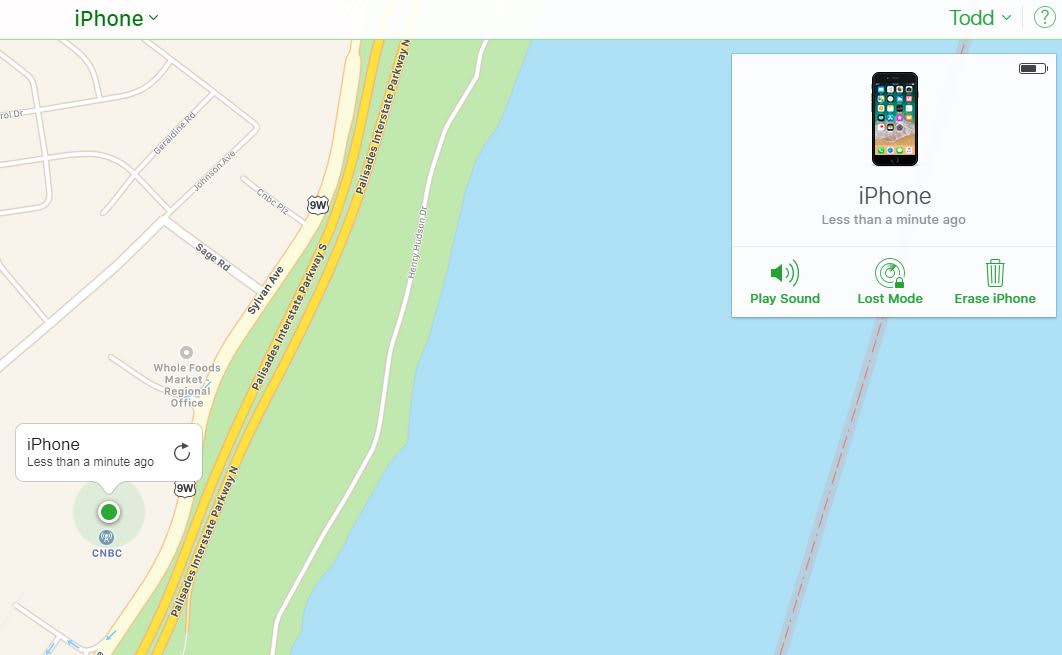
Task: Click the CNBC point of interest icon
Action: pos(106,538)
